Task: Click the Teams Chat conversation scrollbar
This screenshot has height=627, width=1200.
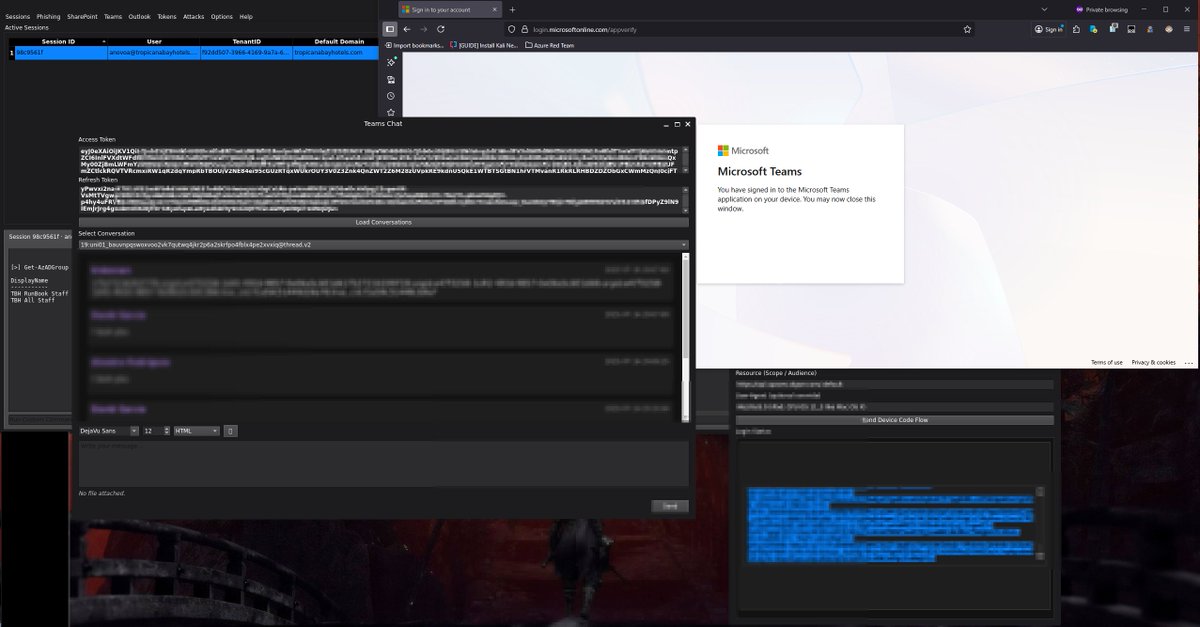Action: click(x=685, y=337)
